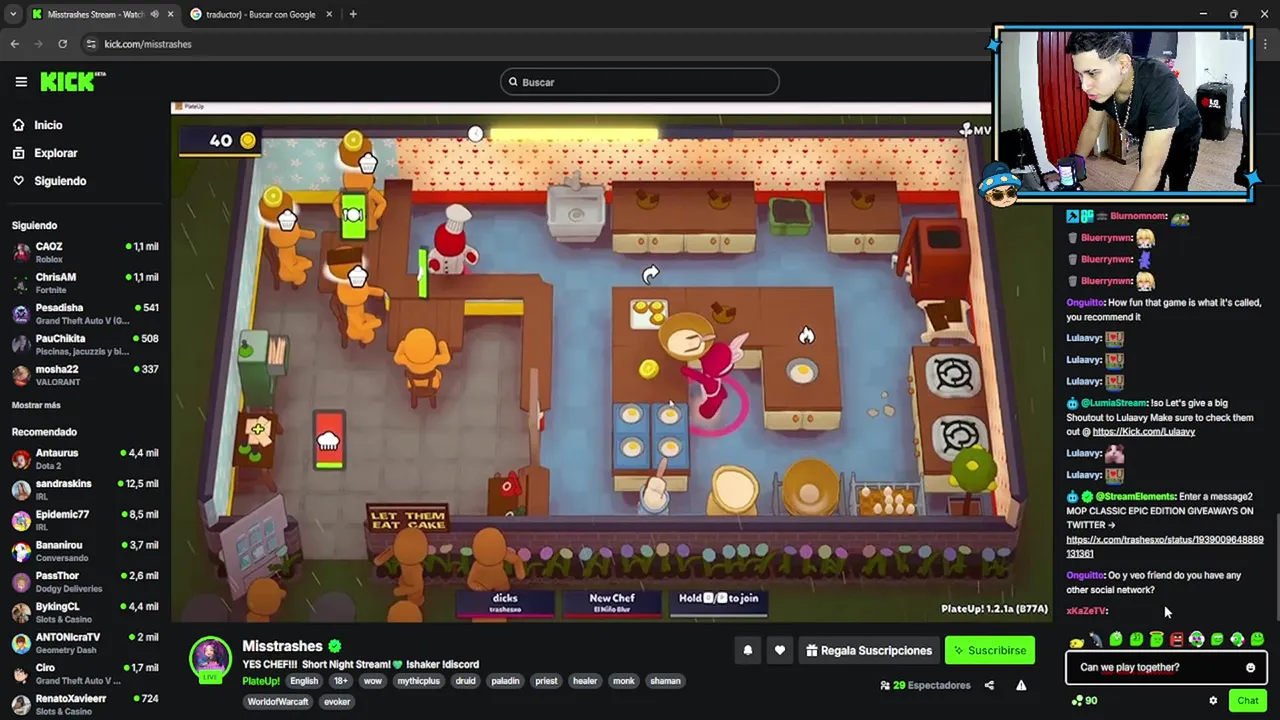
Task: Open a new browser tab
Action: pos(353,14)
